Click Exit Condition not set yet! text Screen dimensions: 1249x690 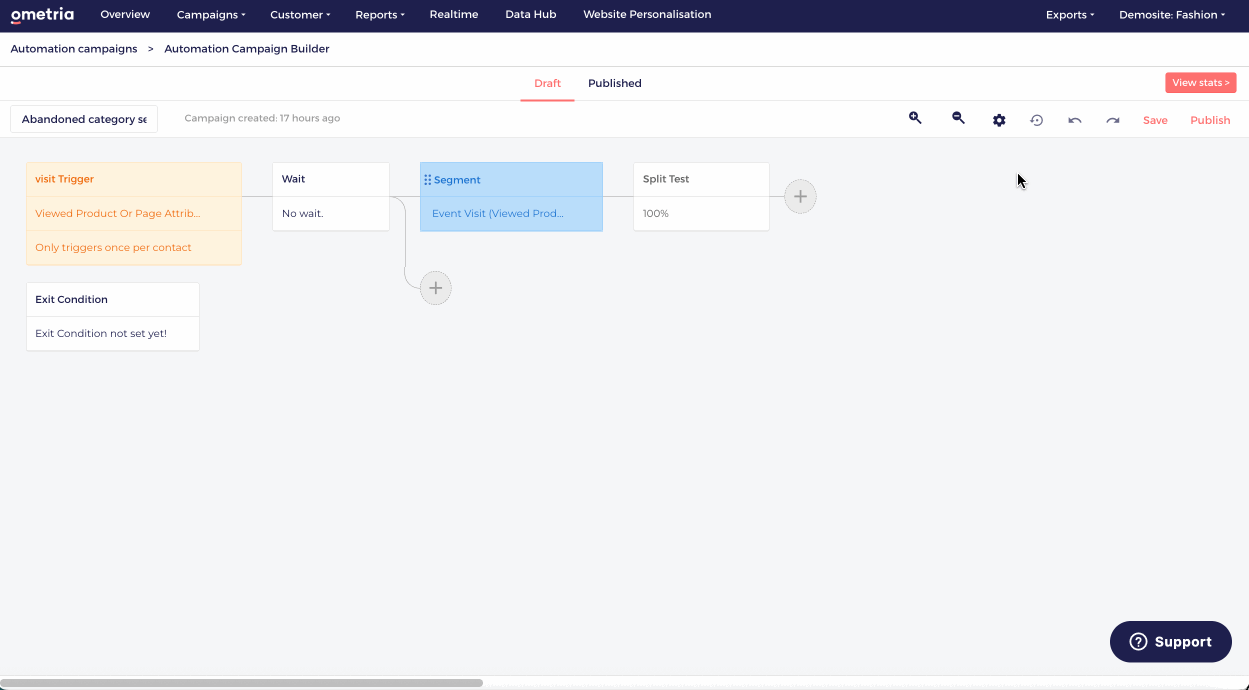click(x=101, y=334)
